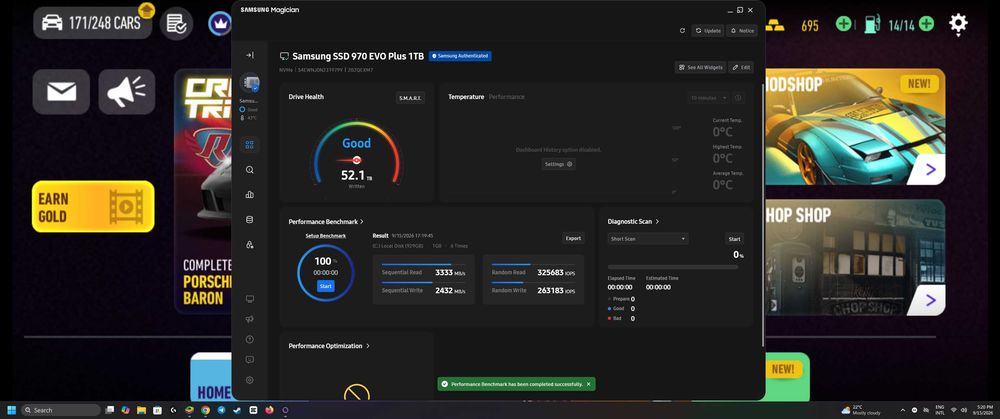This screenshot has width=1000, height=419.
Task: Switch to the Performance tab
Action: coord(506,97)
